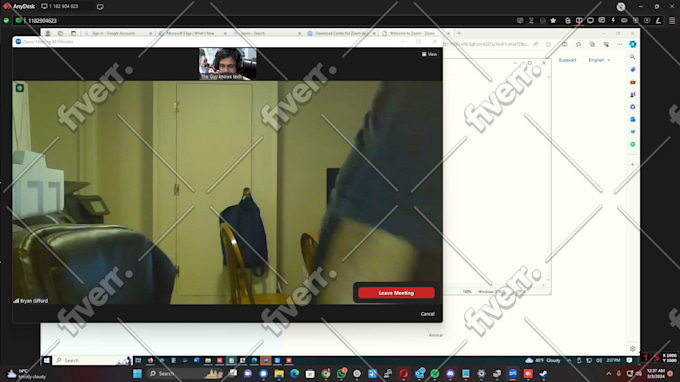Show hidden system tray icons
Viewport: 680px width, 382px height.
(x=608, y=373)
